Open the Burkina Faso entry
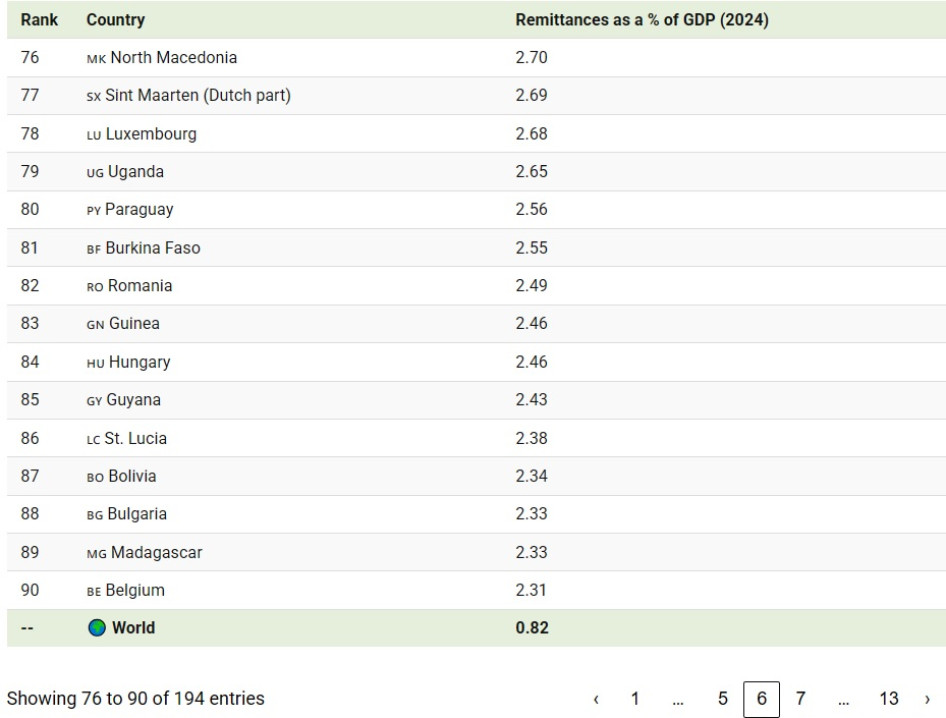The width and height of the screenshot is (946, 718). [152, 248]
